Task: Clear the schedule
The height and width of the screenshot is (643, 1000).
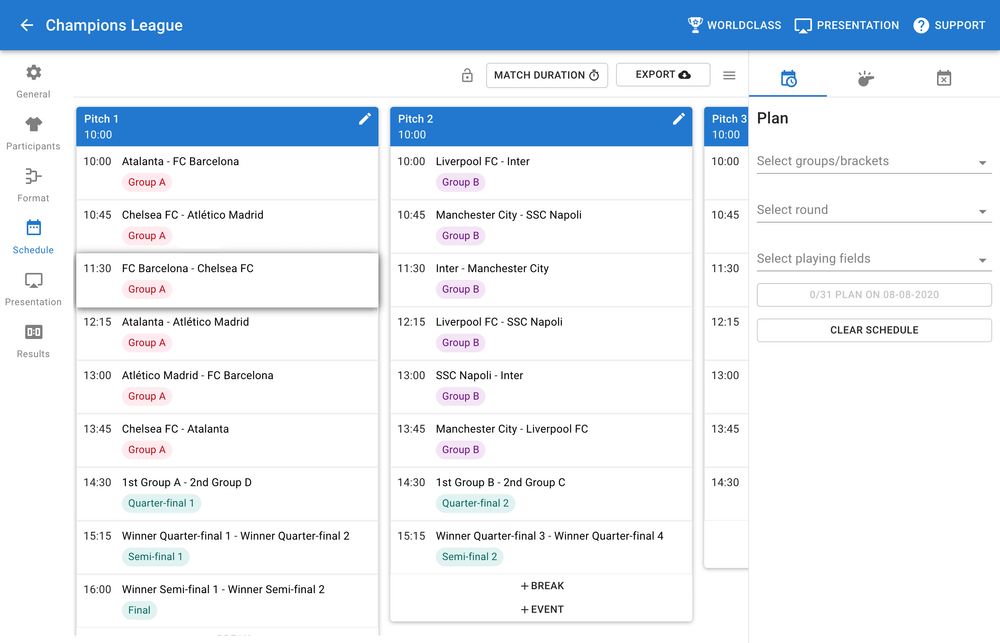Action: (874, 330)
